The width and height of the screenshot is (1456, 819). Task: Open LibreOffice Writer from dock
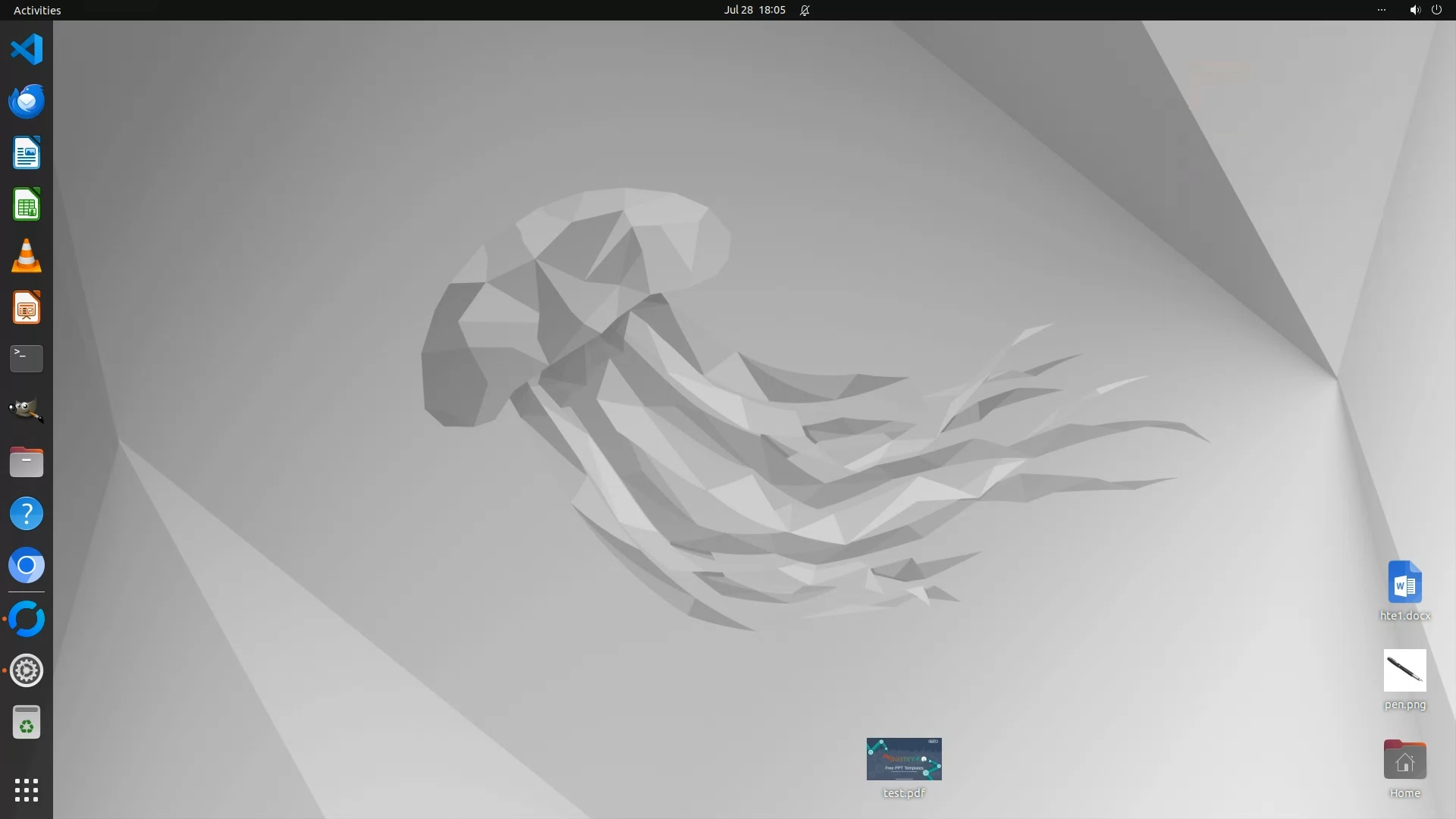click(27, 153)
